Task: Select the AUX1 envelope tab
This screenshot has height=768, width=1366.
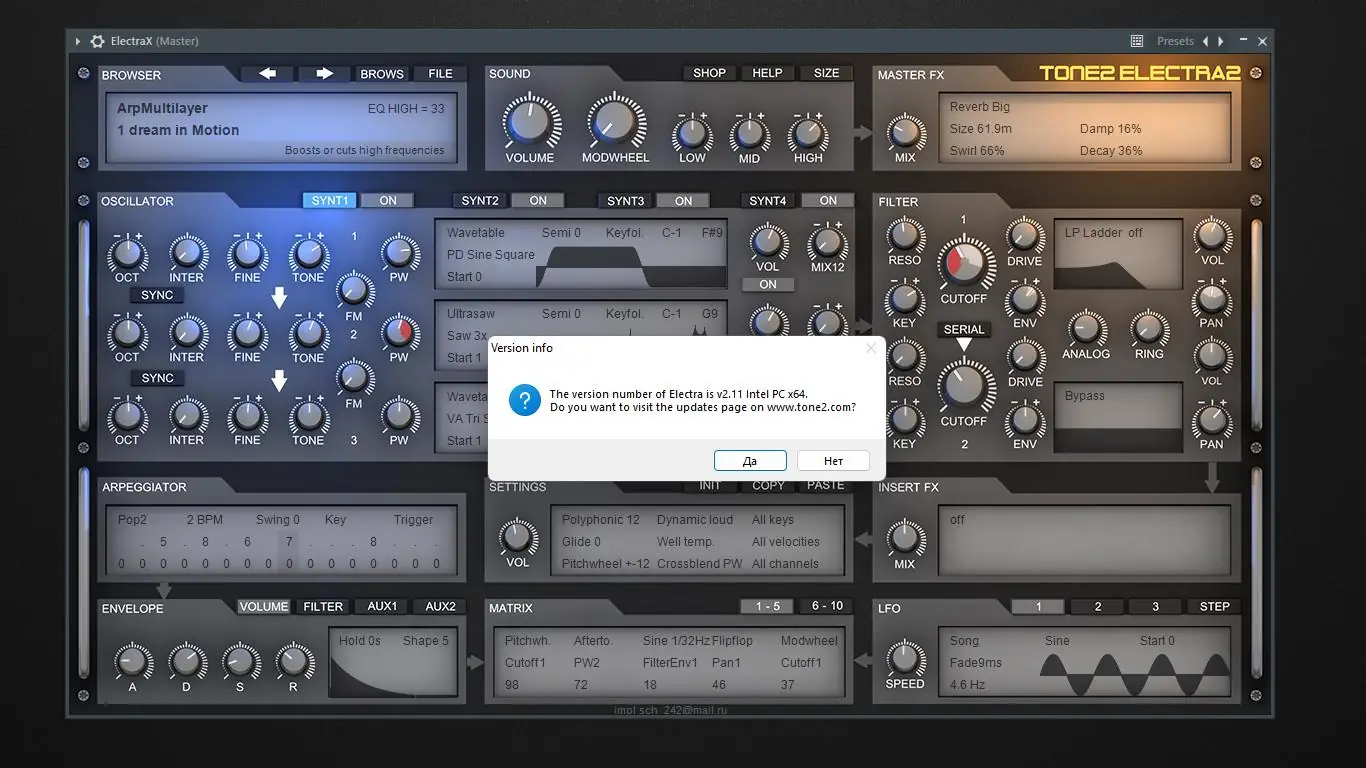Action: tap(382, 607)
